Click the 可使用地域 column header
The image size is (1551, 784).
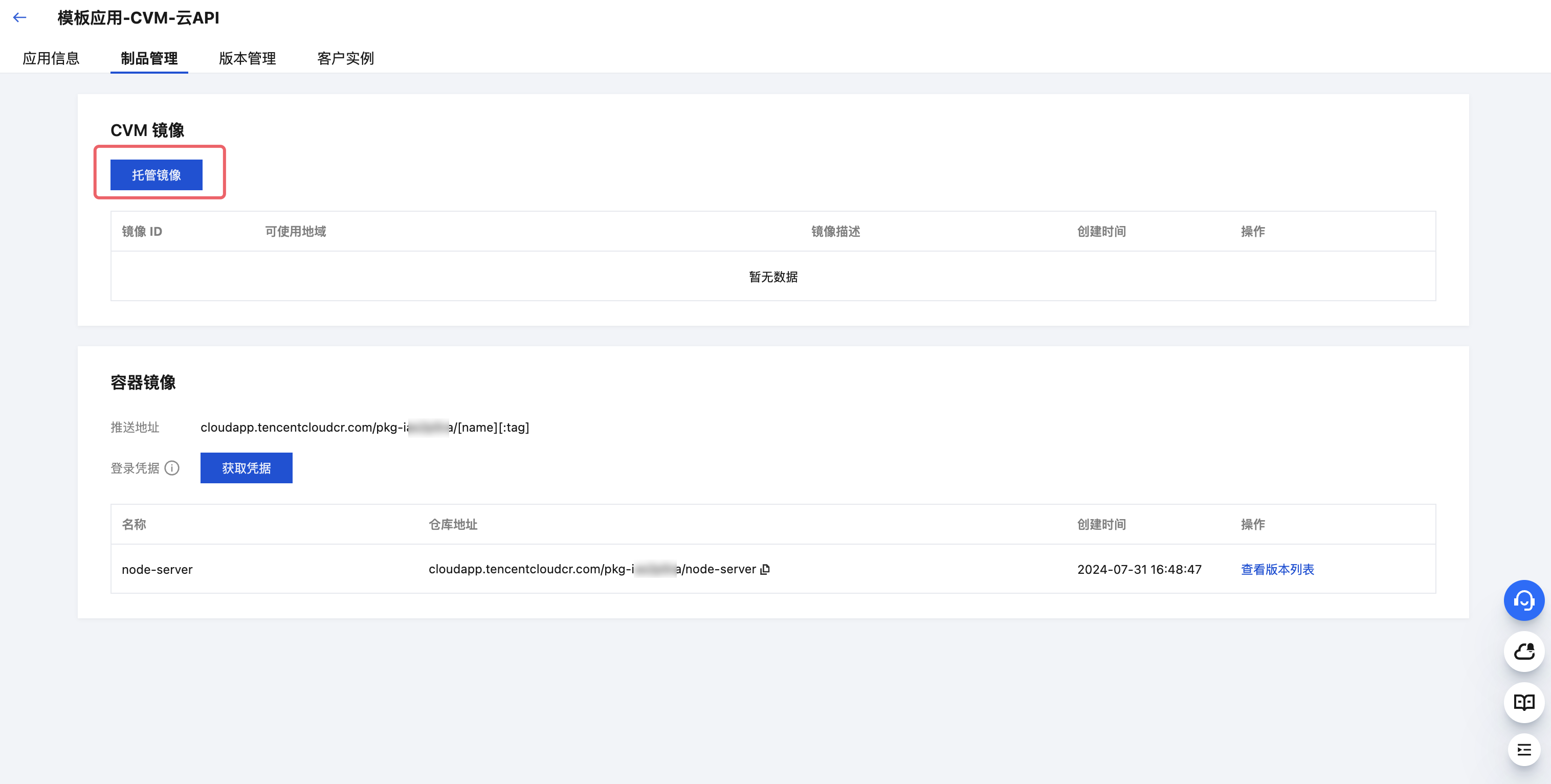pos(295,231)
